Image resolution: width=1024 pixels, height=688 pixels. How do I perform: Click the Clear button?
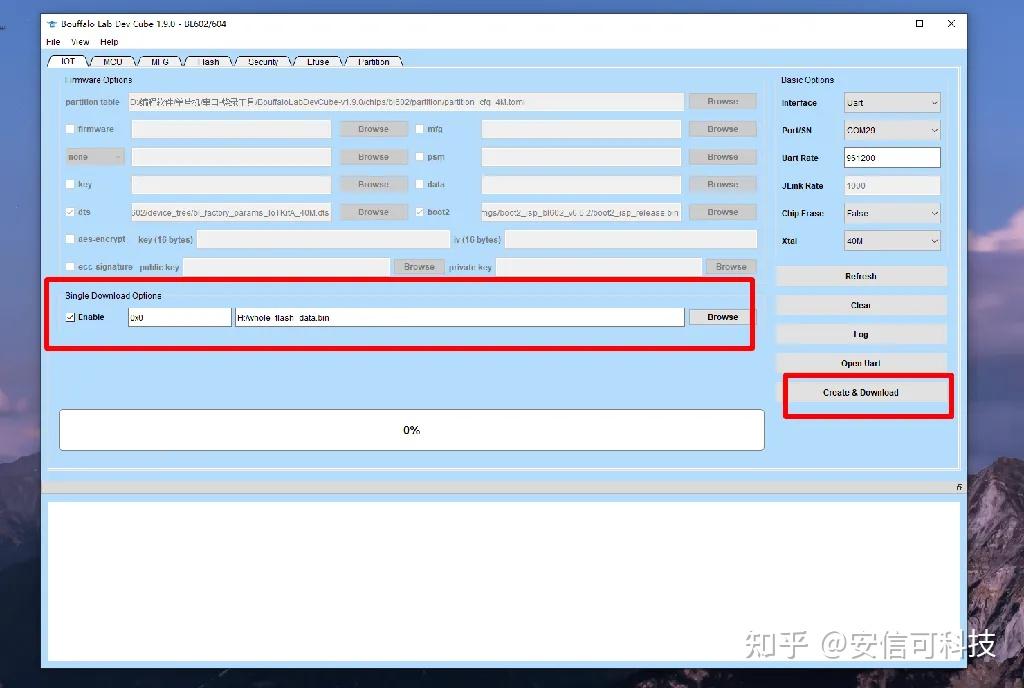pyautogui.click(x=861, y=305)
